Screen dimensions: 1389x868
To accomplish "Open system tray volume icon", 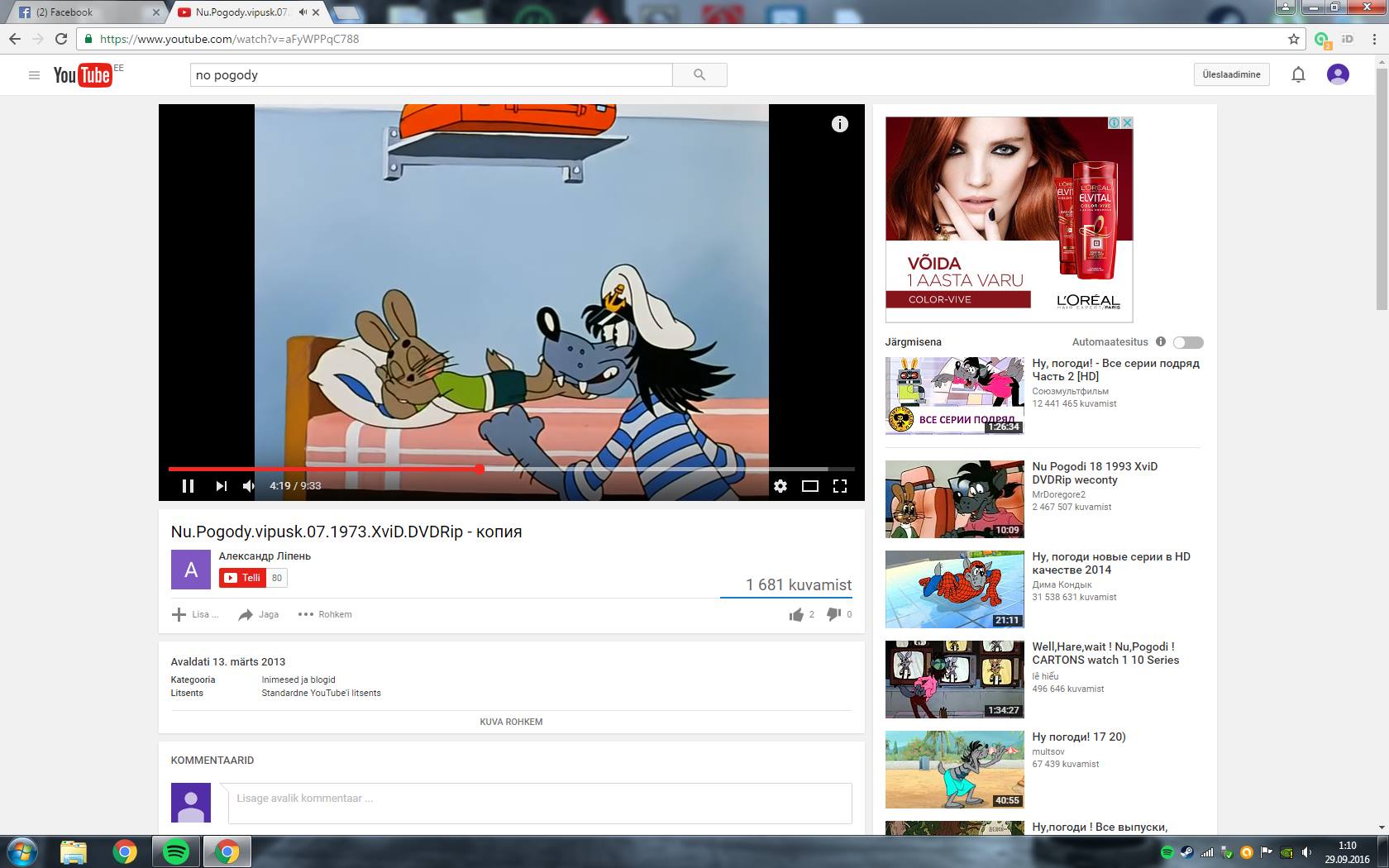I will tap(1306, 852).
